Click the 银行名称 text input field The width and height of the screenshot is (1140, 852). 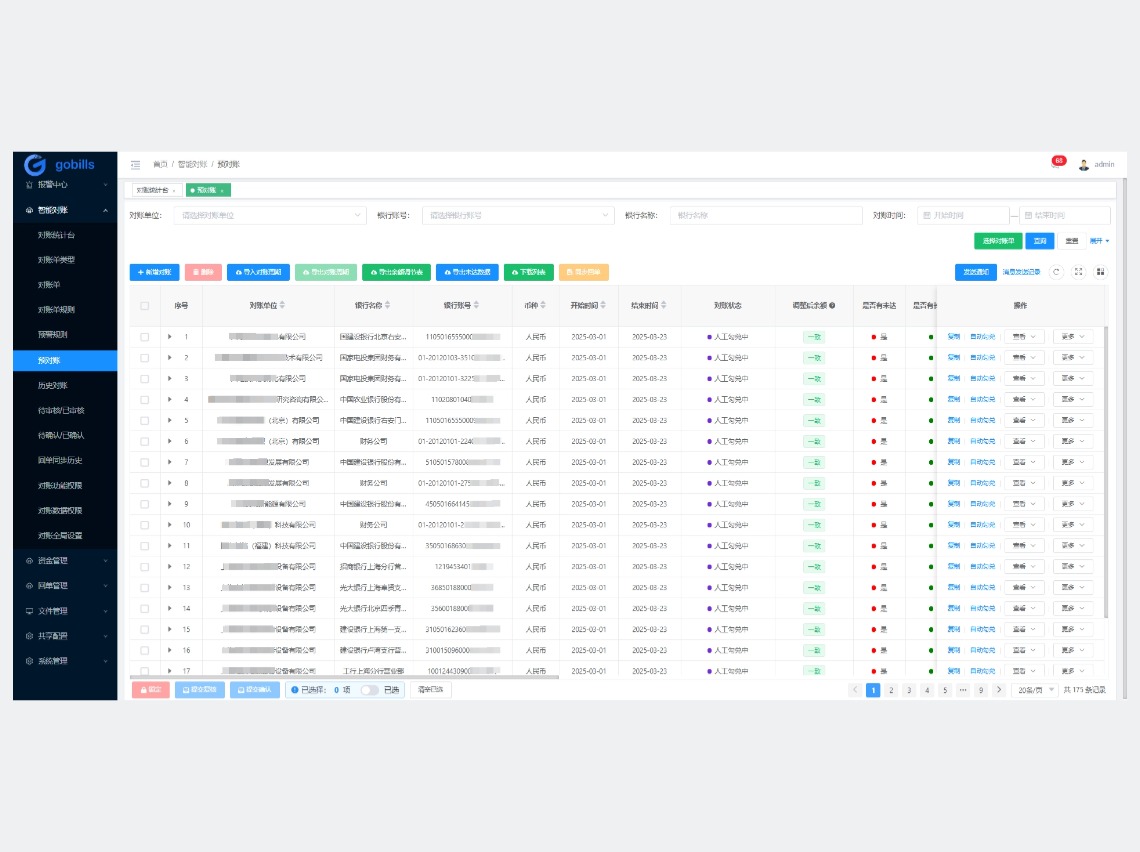765,215
